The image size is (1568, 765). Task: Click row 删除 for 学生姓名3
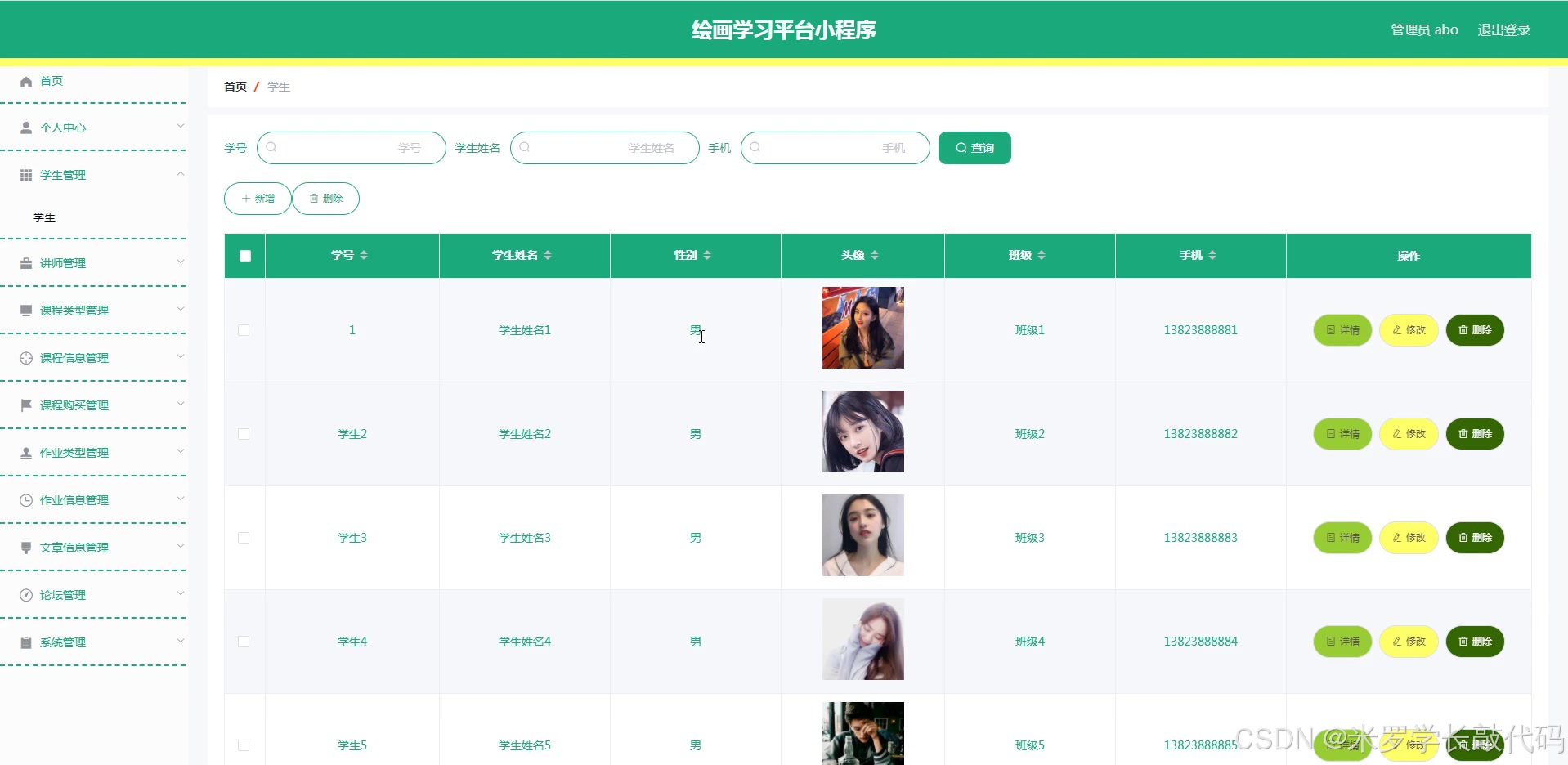pyautogui.click(x=1475, y=538)
